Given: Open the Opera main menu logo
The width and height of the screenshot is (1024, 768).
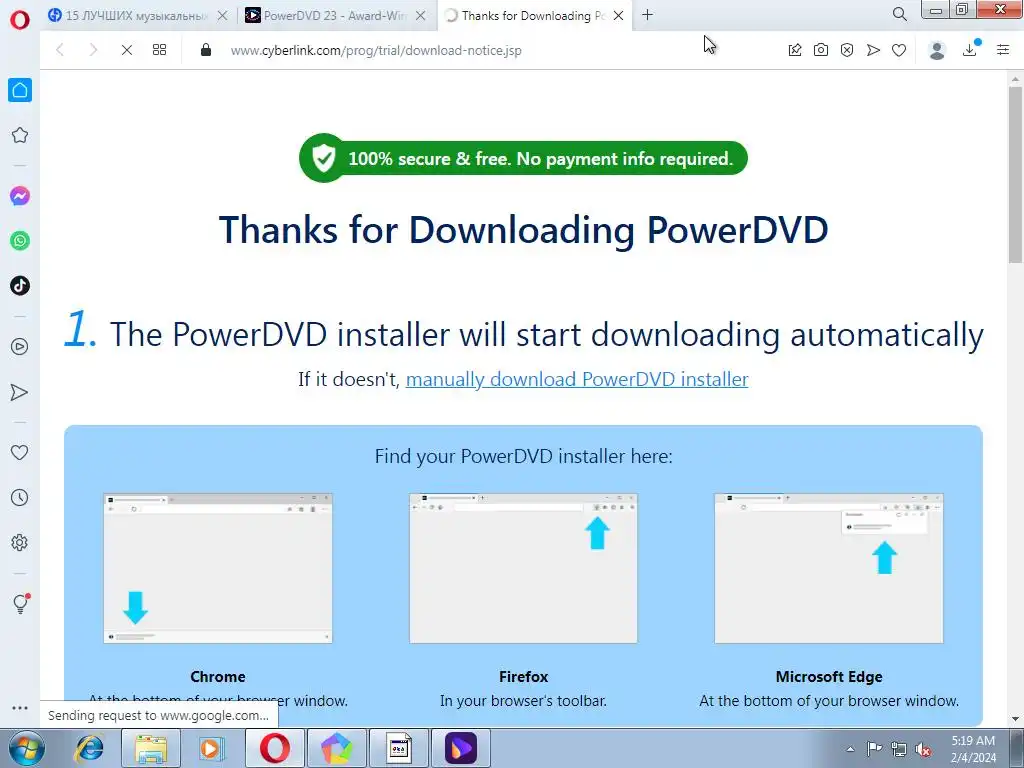Looking at the screenshot, I should [x=20, y=20].
